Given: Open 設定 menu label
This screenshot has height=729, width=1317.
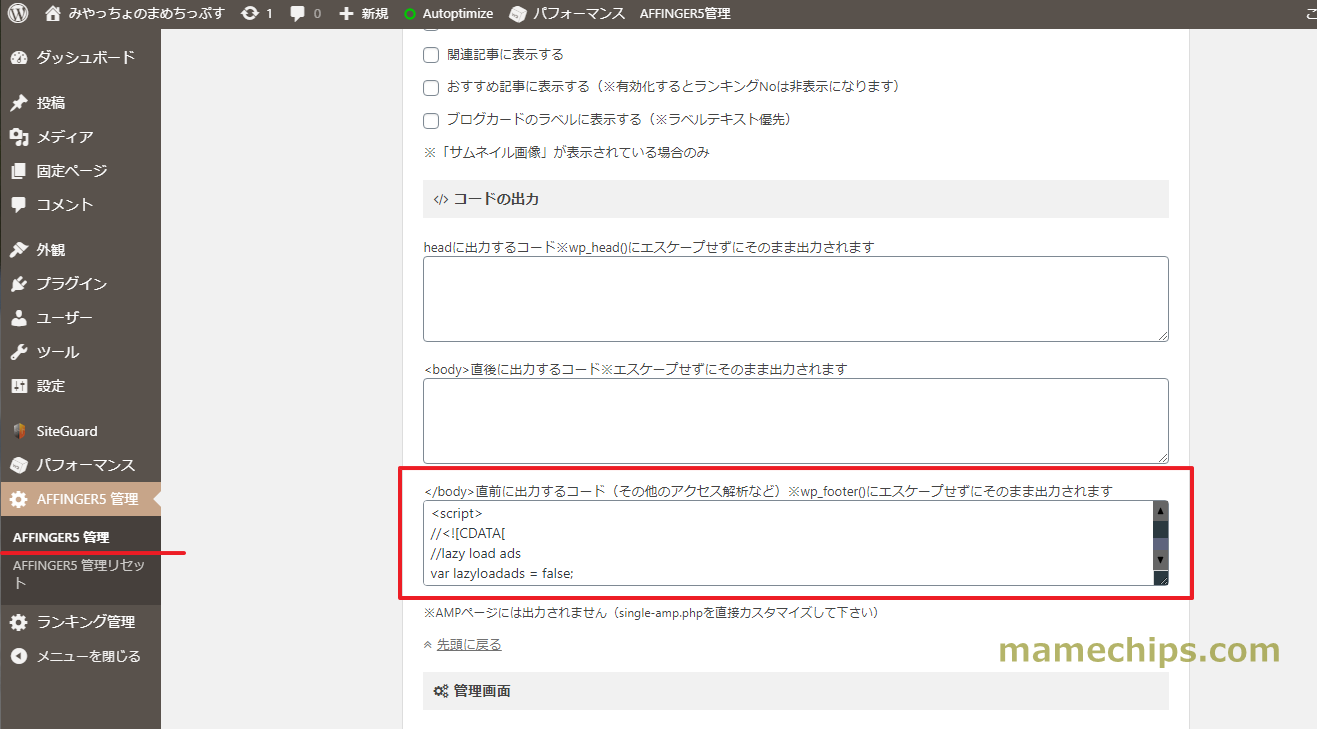Looking at the screenshot, I should click(x=51, y=386).
